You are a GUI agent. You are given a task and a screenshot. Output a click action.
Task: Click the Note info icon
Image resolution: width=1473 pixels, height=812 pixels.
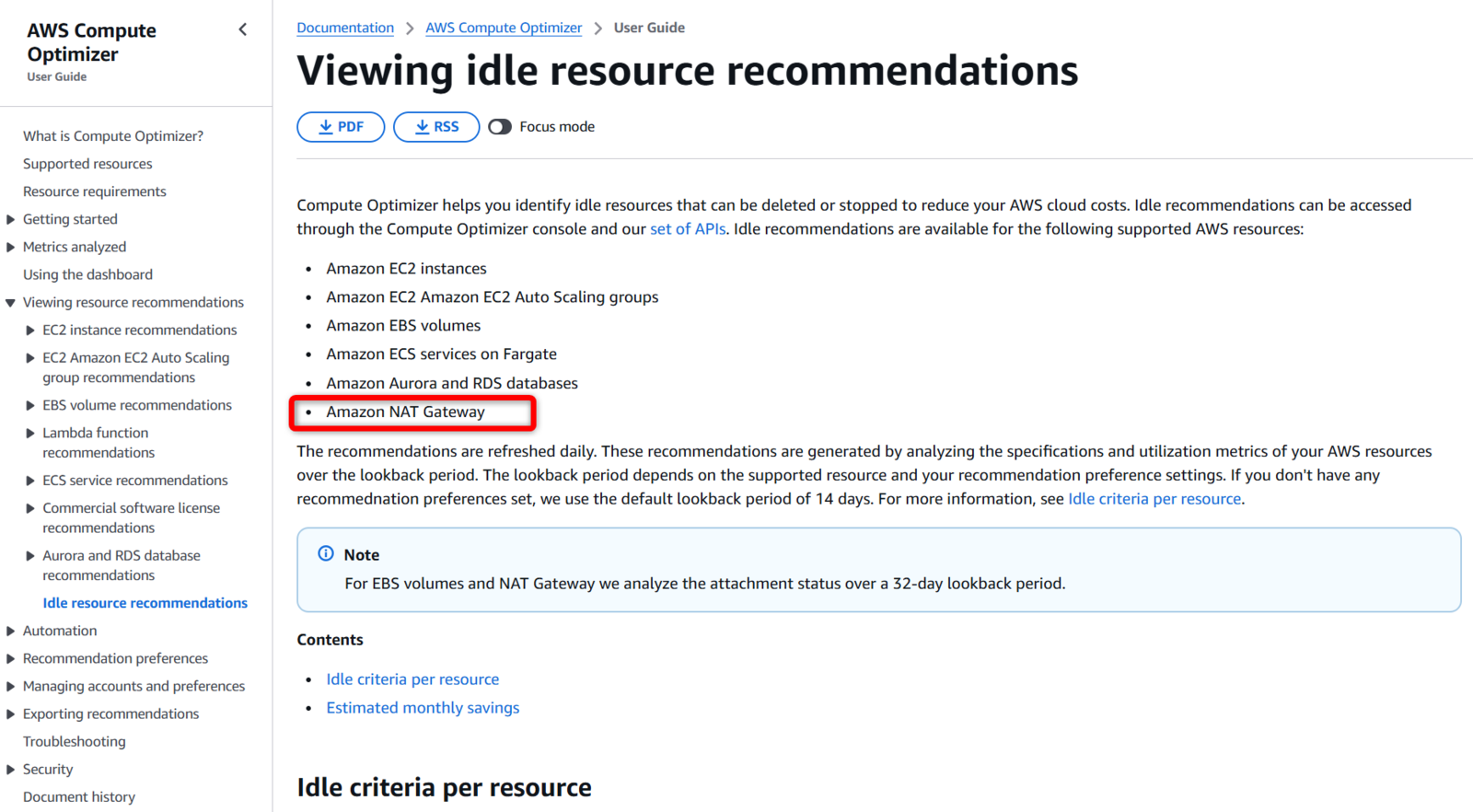coord(326,553)
